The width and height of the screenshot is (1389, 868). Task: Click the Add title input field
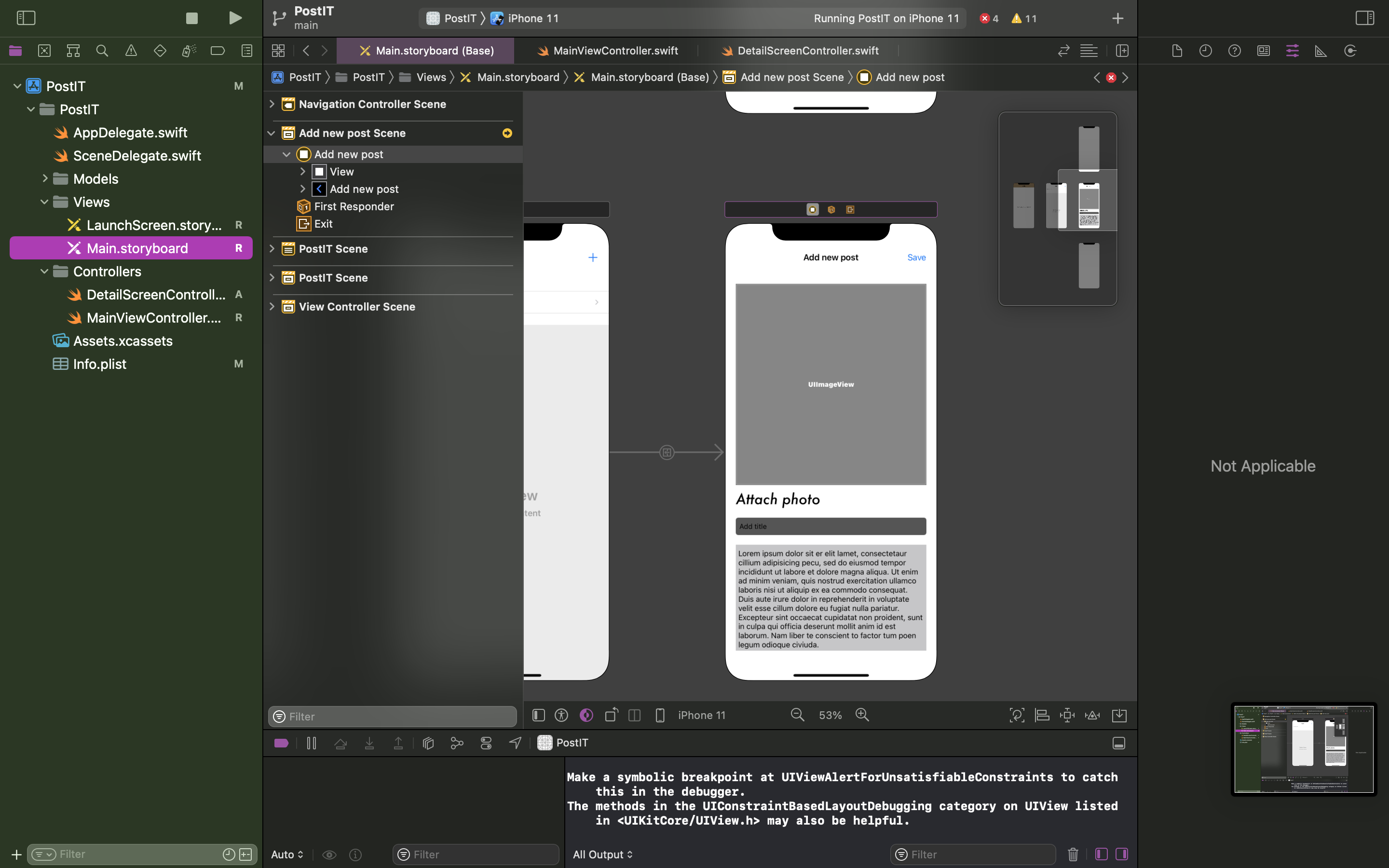tap(831, 526)
